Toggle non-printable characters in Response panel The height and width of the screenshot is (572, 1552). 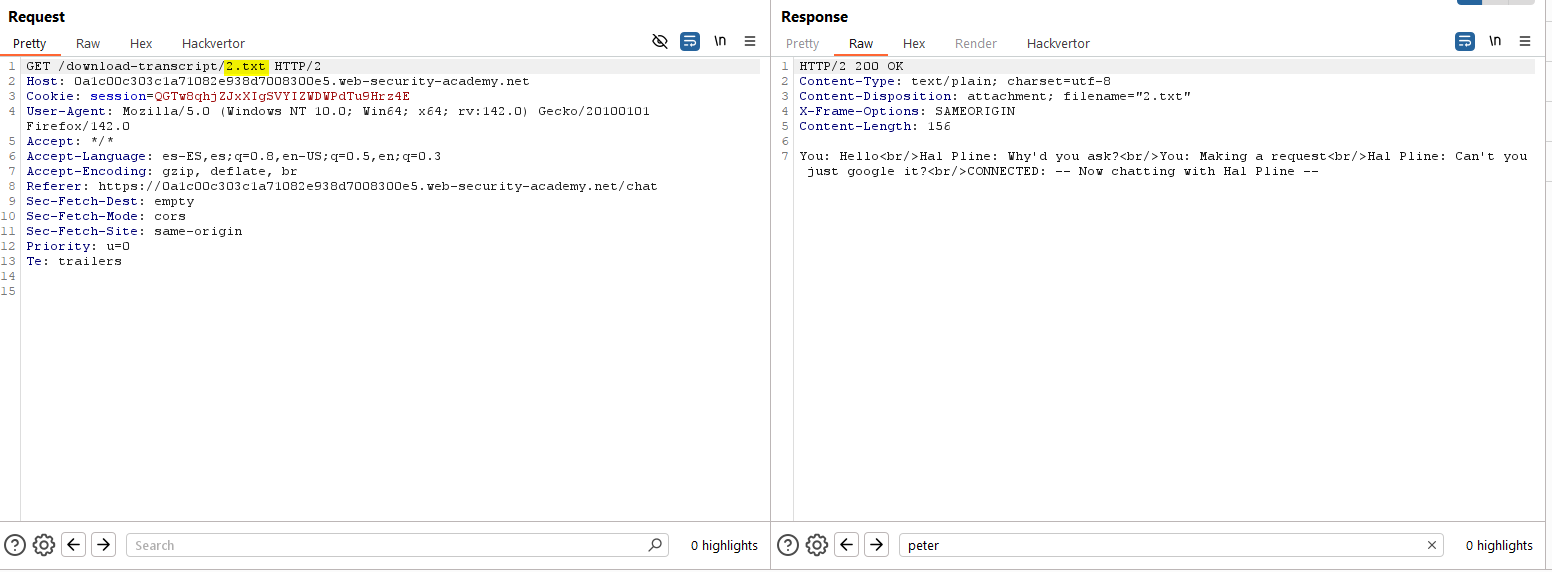[x=1495, y=41]
